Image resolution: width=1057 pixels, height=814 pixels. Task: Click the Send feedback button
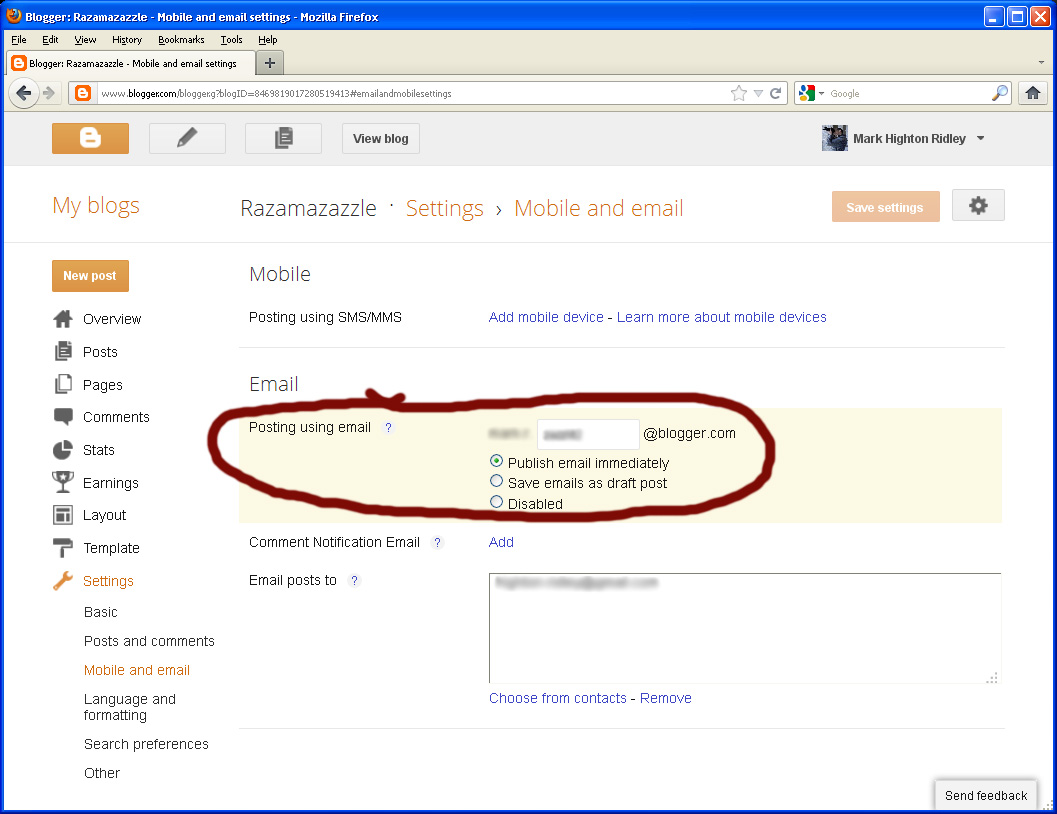(986, 795)
